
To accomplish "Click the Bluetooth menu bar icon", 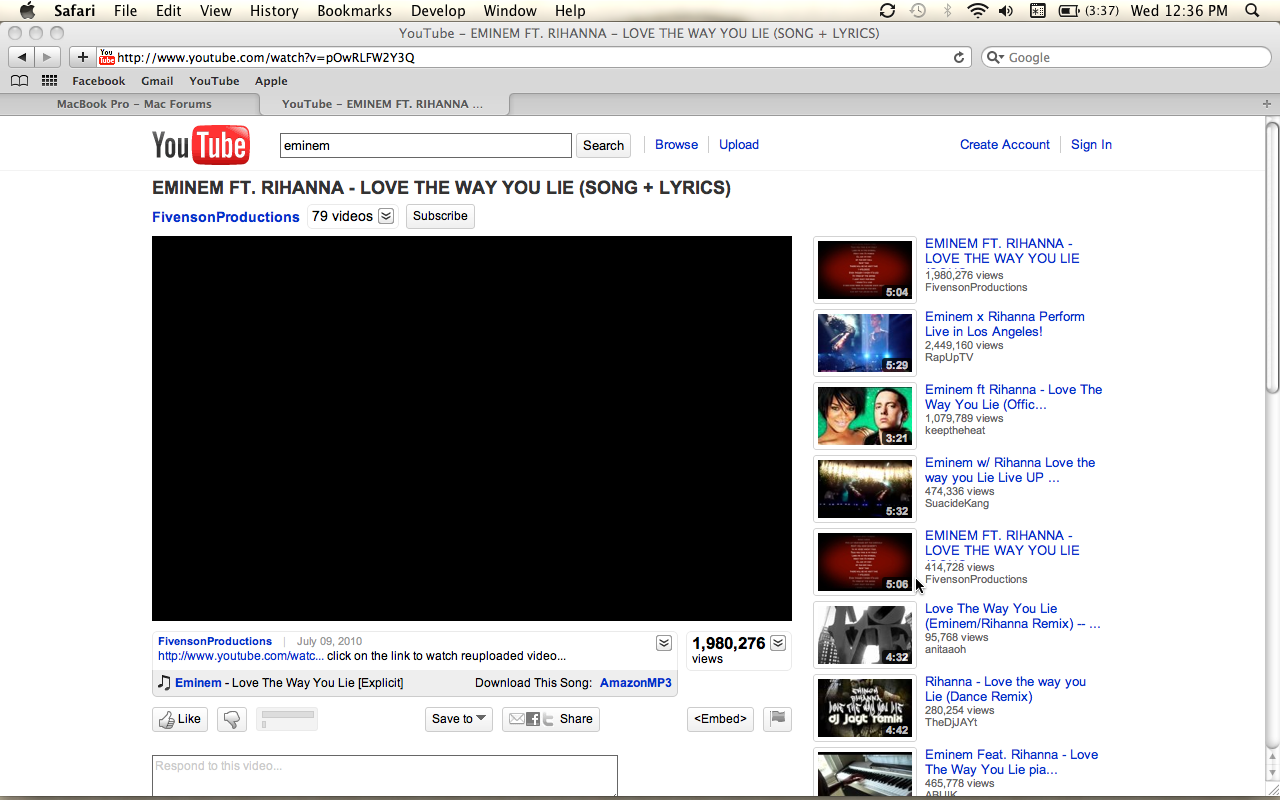I will click(x=947, y=11).
